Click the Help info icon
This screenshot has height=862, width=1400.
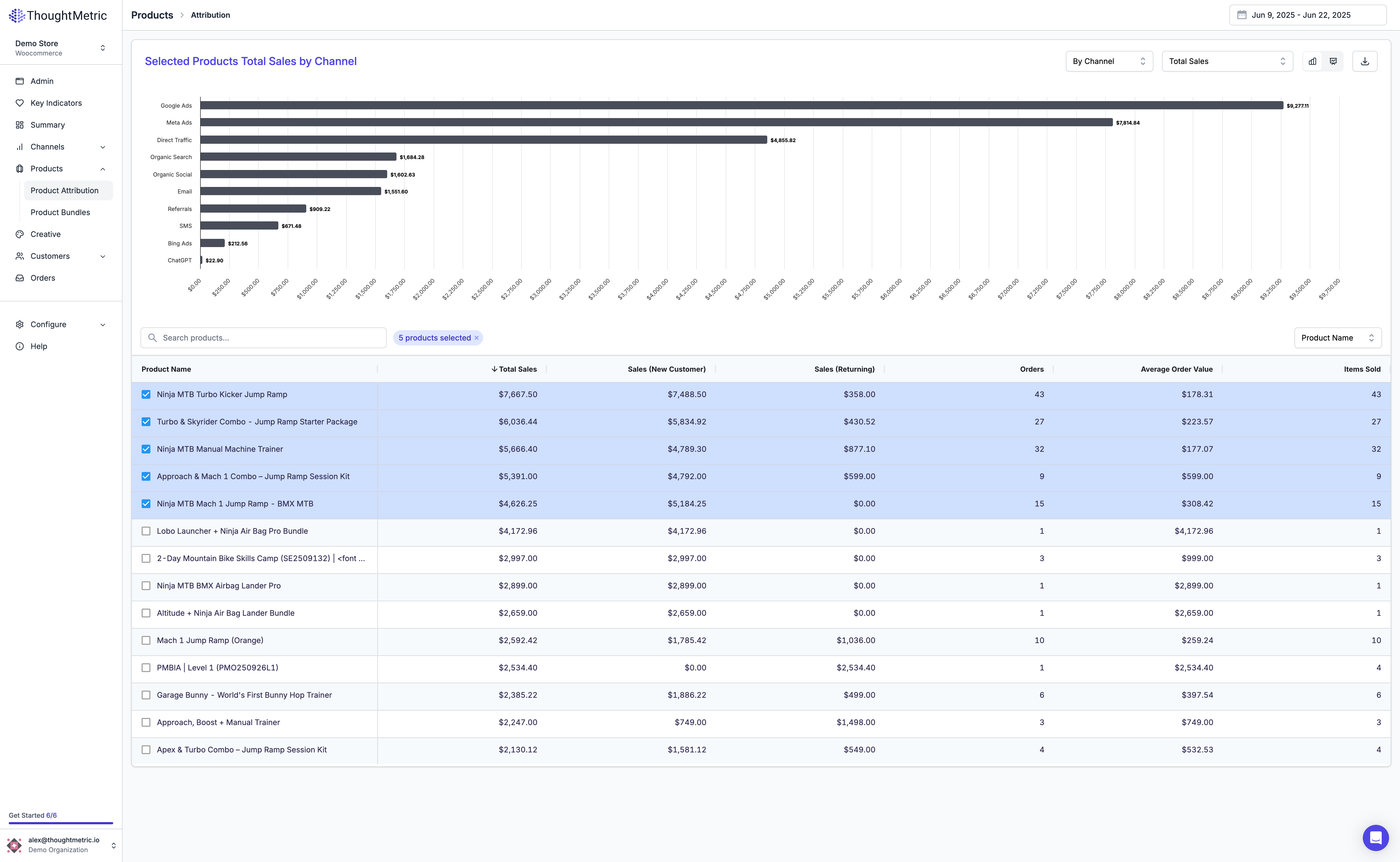pyautogui.click(x=20, y=346)
